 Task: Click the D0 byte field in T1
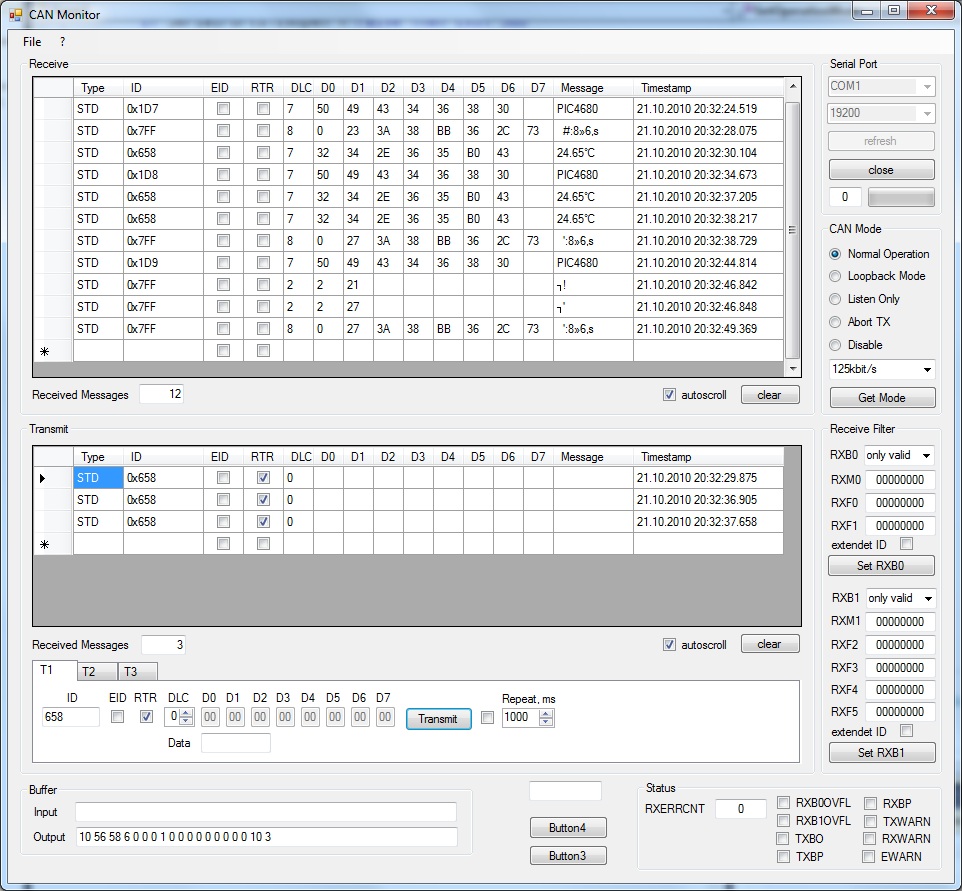[210, 717]
